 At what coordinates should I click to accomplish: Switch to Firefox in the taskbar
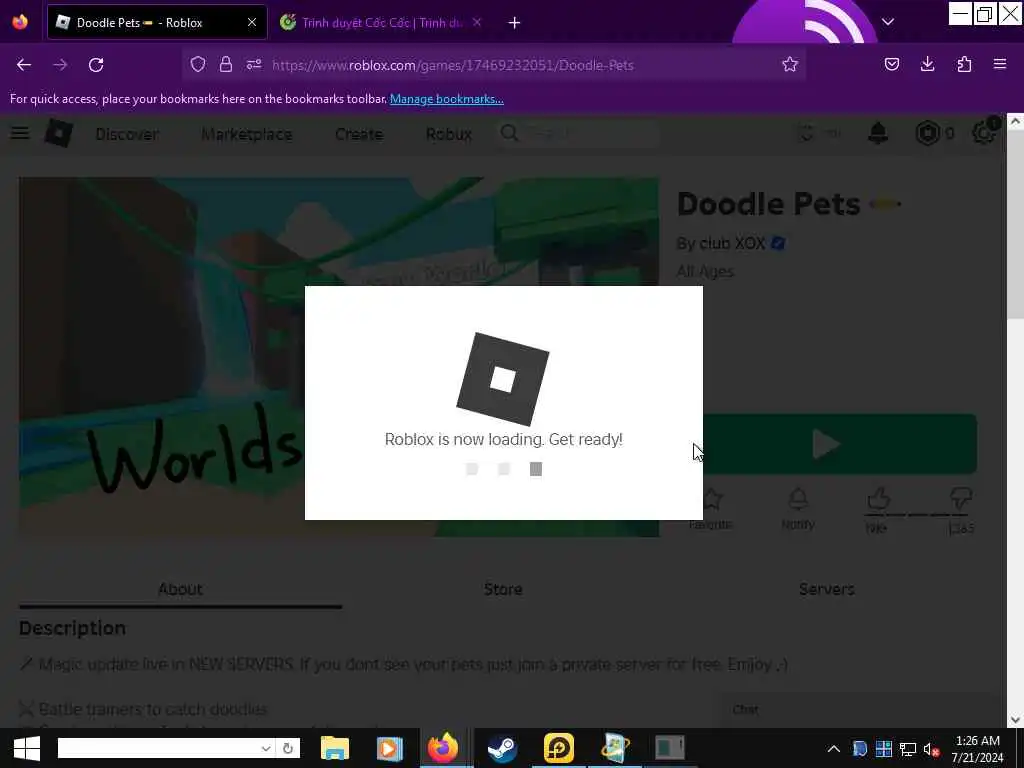click(x=443, y=748)
